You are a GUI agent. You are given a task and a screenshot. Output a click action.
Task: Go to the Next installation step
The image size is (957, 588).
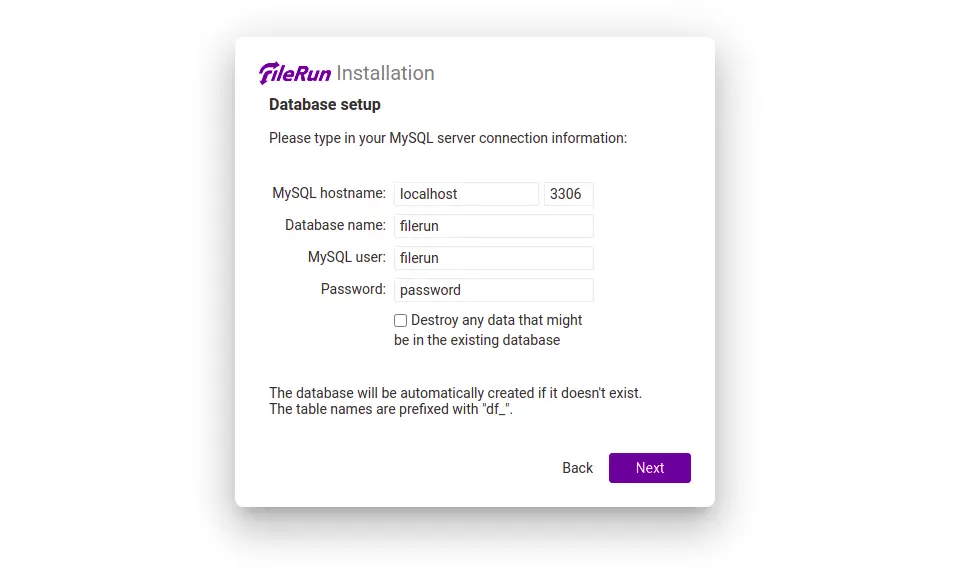coord(649,468)
